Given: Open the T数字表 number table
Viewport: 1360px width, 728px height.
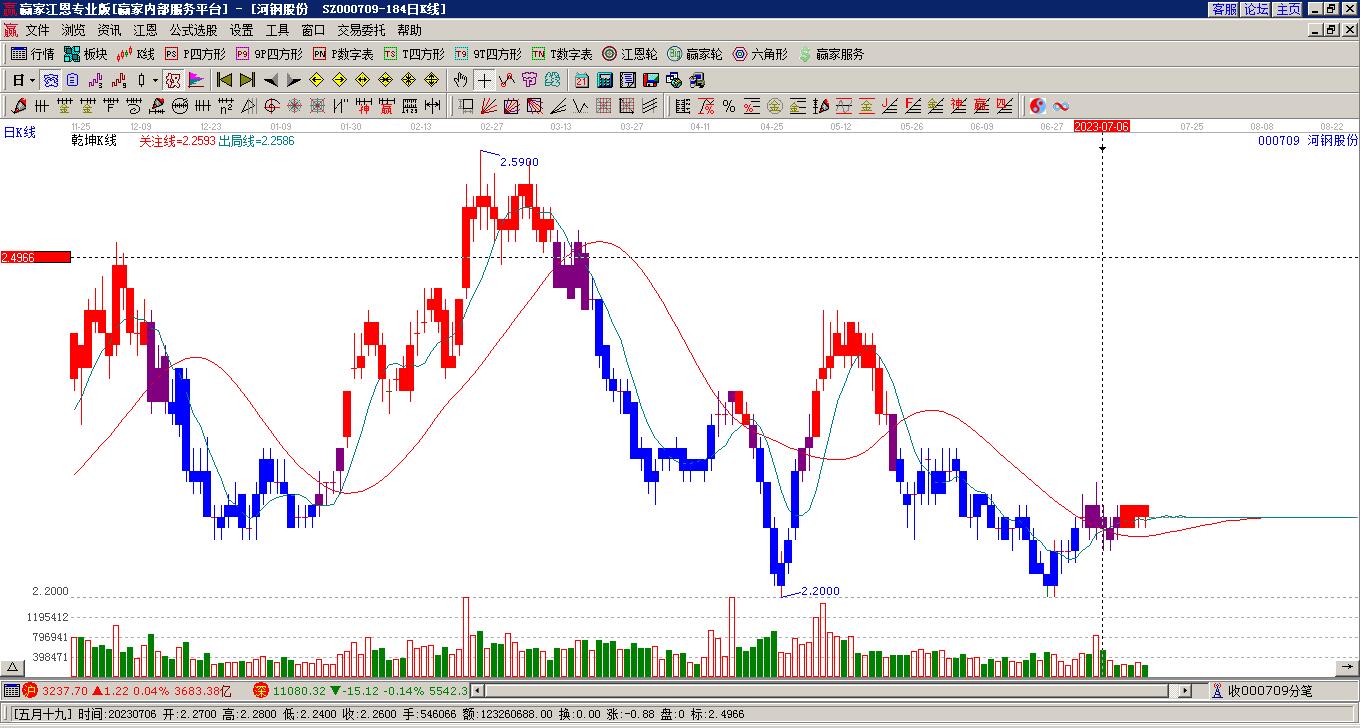Looking at the screenshot, I should [562, 54].
